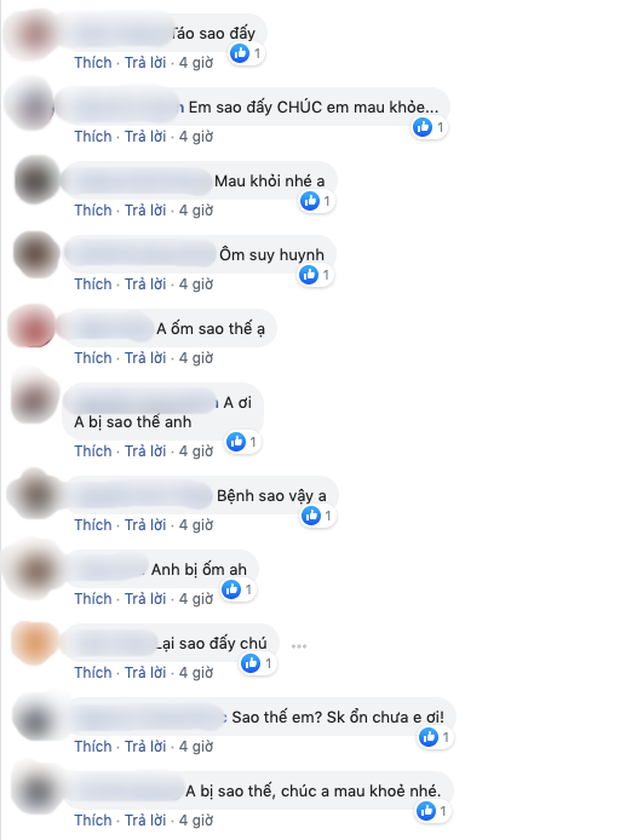Open avatar of 'Lại sao đấy chú' commenter
The width and height of the screenshot is (620, 840).
coord(35,643)
